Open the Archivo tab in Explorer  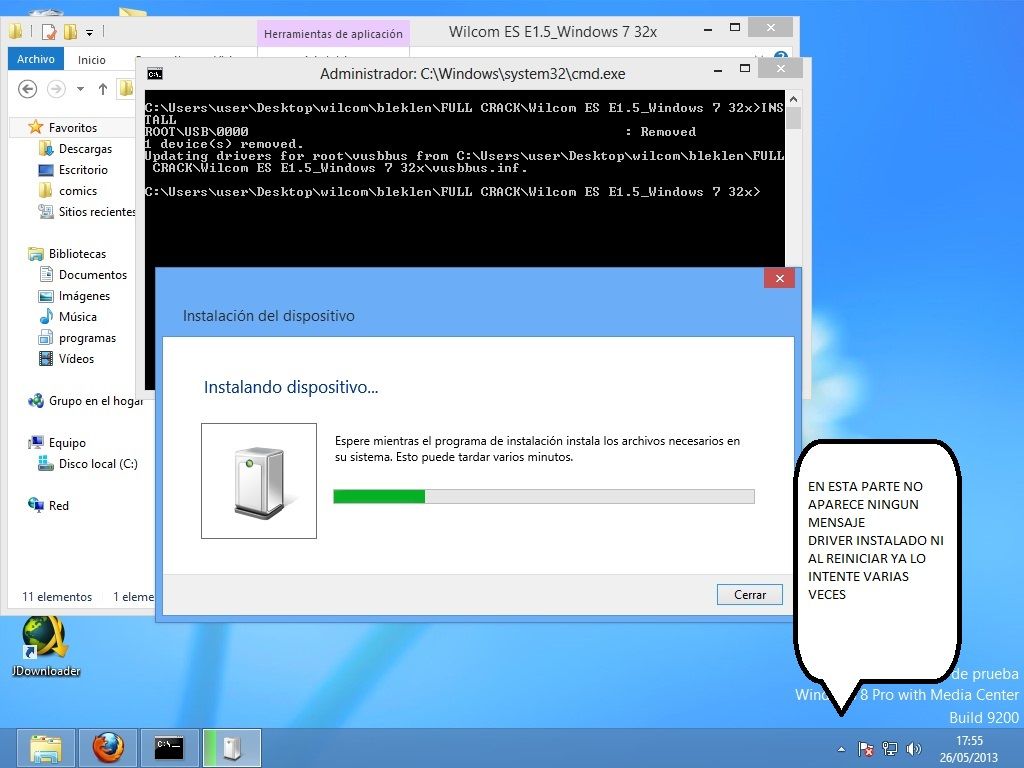[x=36, y=59]
